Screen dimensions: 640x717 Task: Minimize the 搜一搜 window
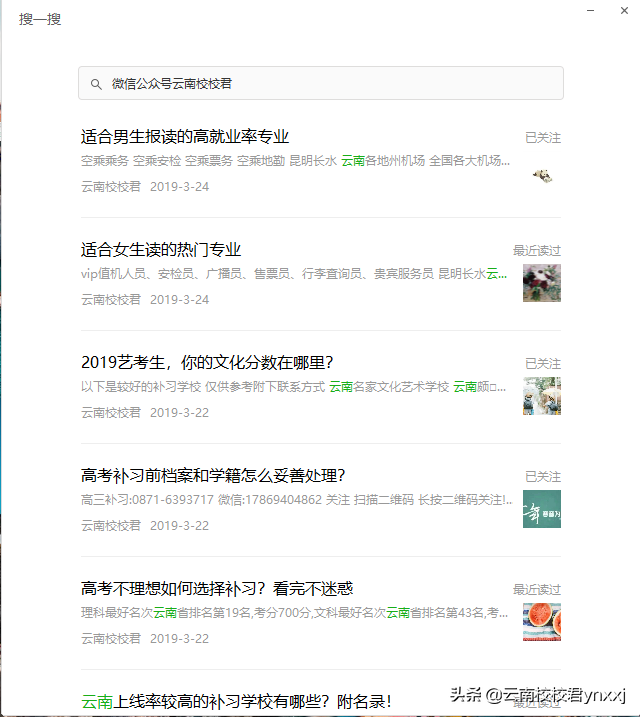click(x=591, y=11)
